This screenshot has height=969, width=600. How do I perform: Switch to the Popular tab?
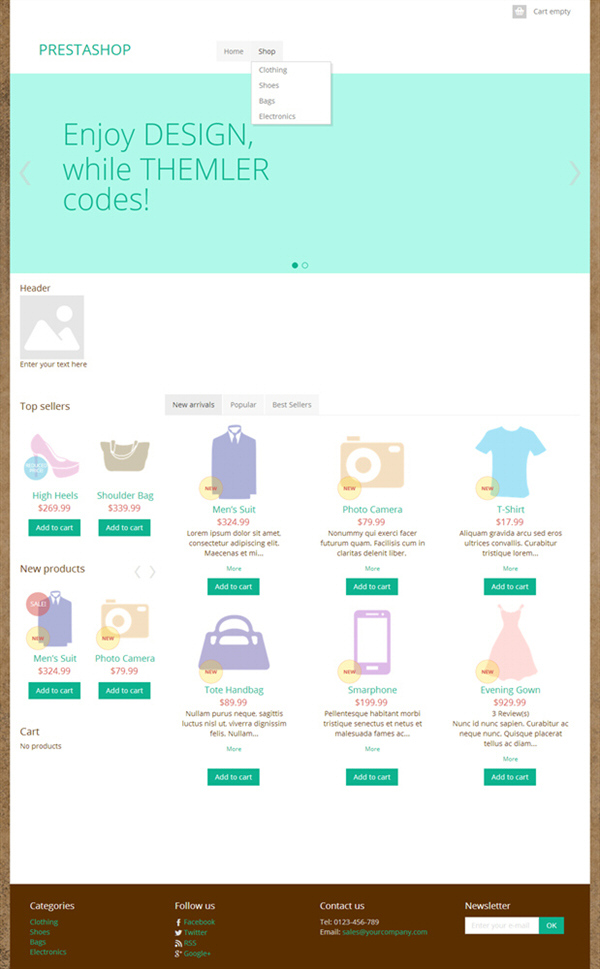(243, 405)
